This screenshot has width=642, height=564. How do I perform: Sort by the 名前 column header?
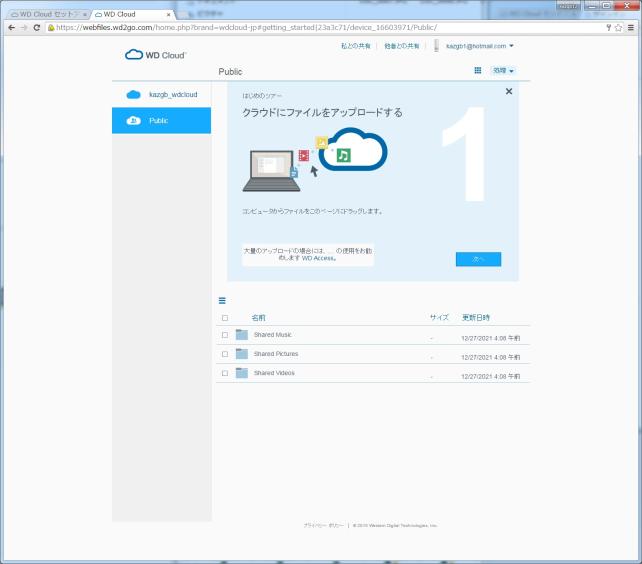pos(258,317)
